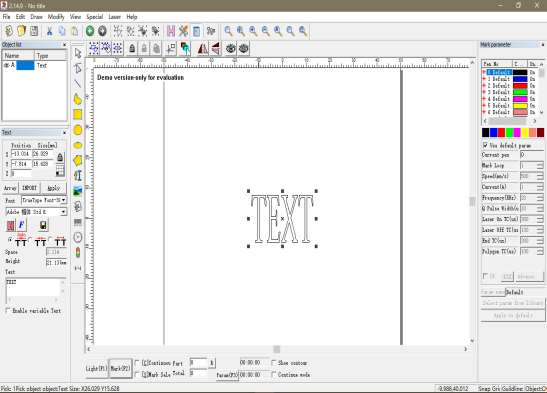The width and height of the screenshot is (547, 393).
Task: Click the Mirror horizontal triangle icon
Action: [x=202, y=48]
